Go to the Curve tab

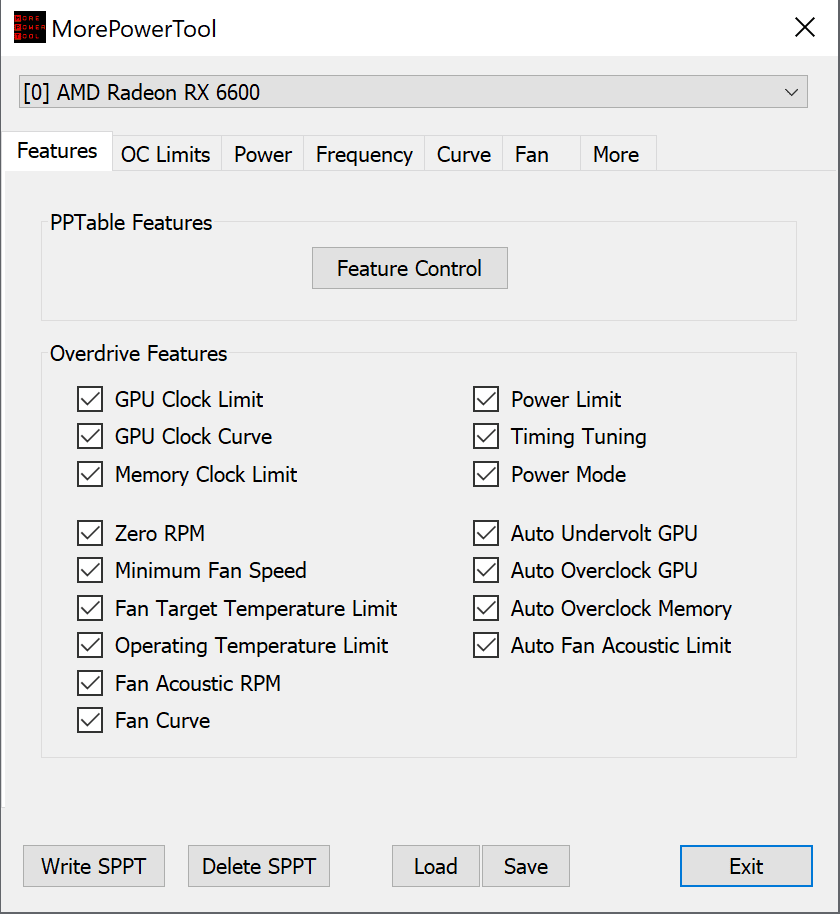464,154
